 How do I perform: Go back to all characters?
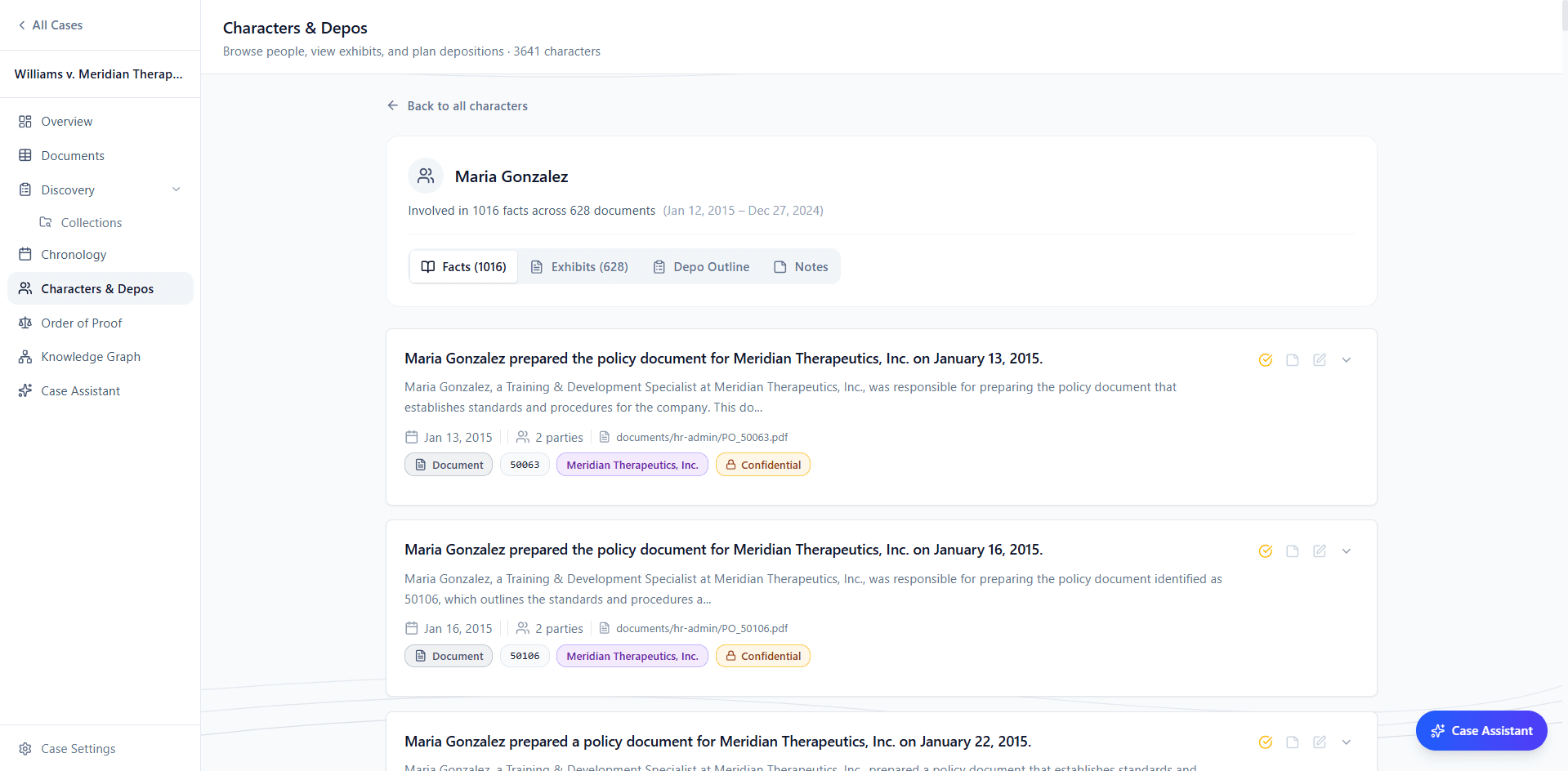458,106
